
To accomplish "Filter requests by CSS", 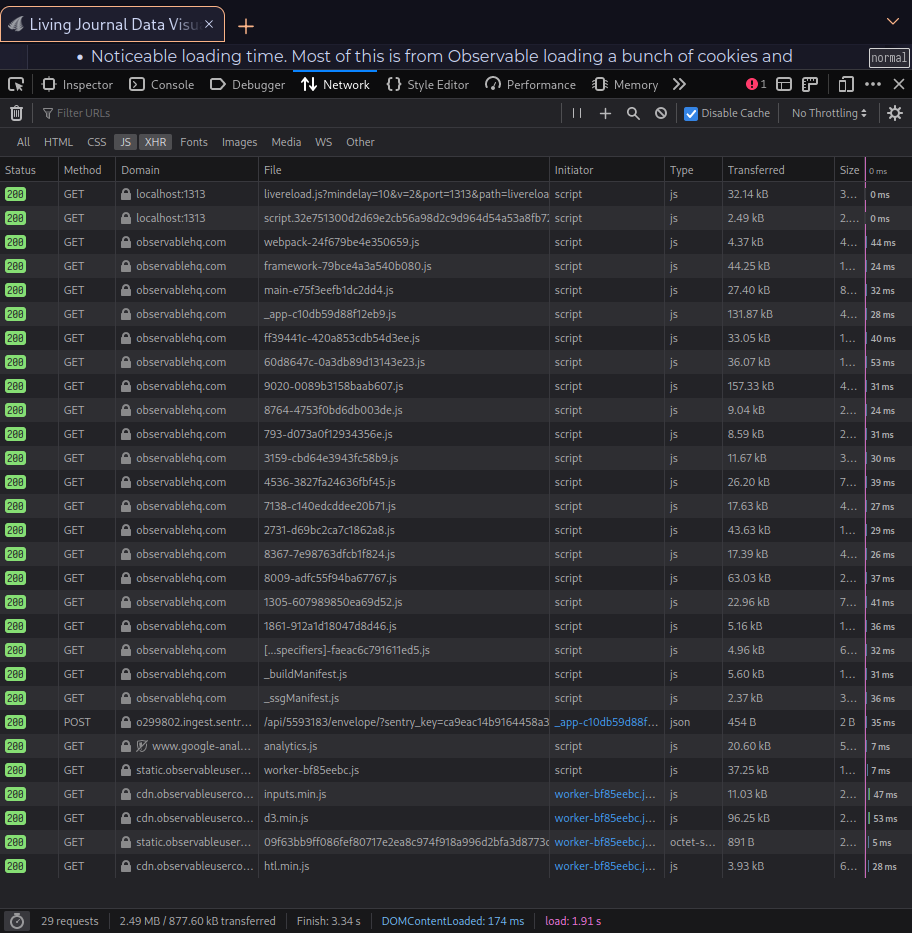I will [x=96, y=142].
